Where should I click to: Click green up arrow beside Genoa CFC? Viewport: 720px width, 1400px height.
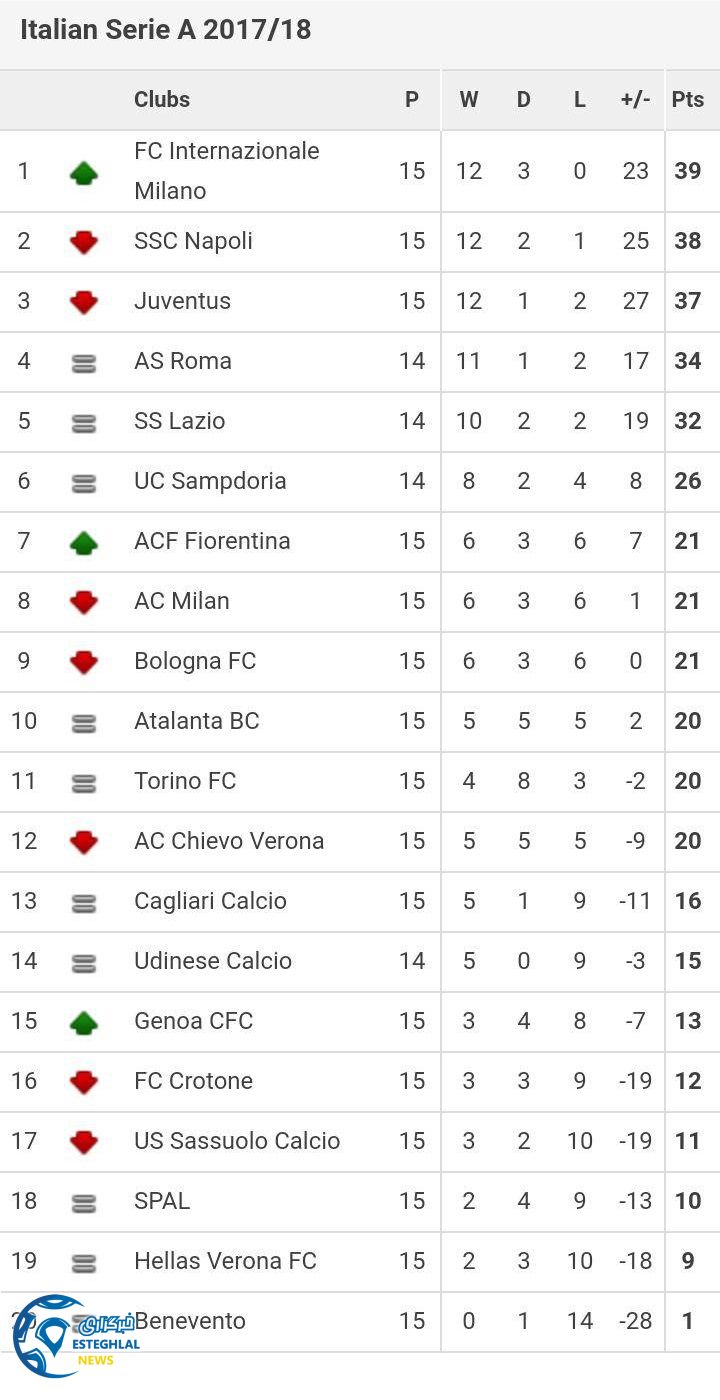tap(84, 1022)
